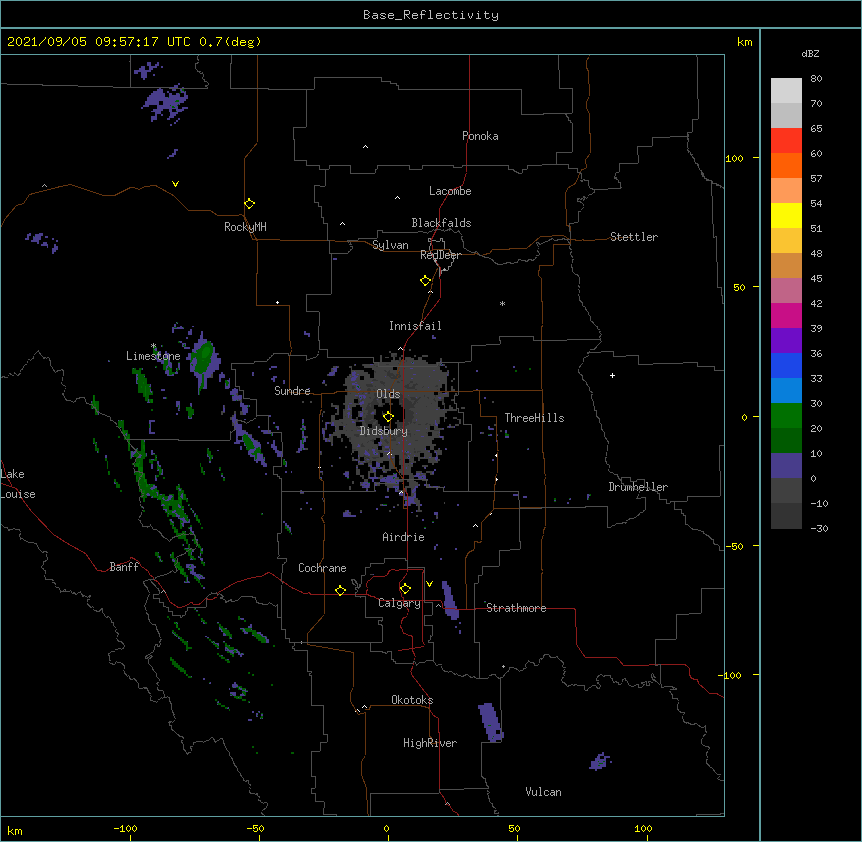Click the white plus marker east of Three Hills
This screenshot has width=862, height=842.
[612, 375]
